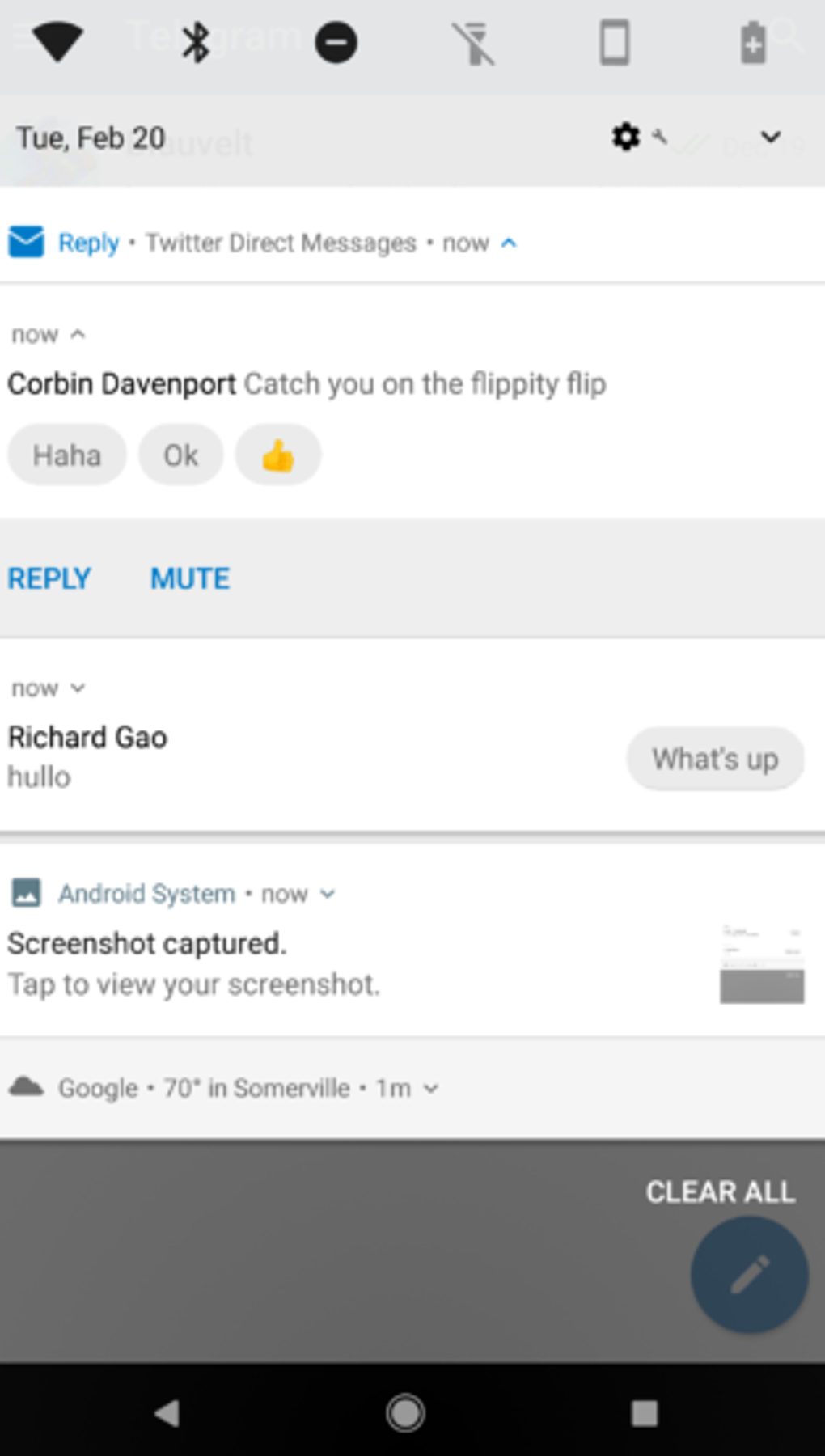The height and width of the screenshot is (1456, 825).
Task: Collapse the Corbin Davenport message
Action: 78,334
